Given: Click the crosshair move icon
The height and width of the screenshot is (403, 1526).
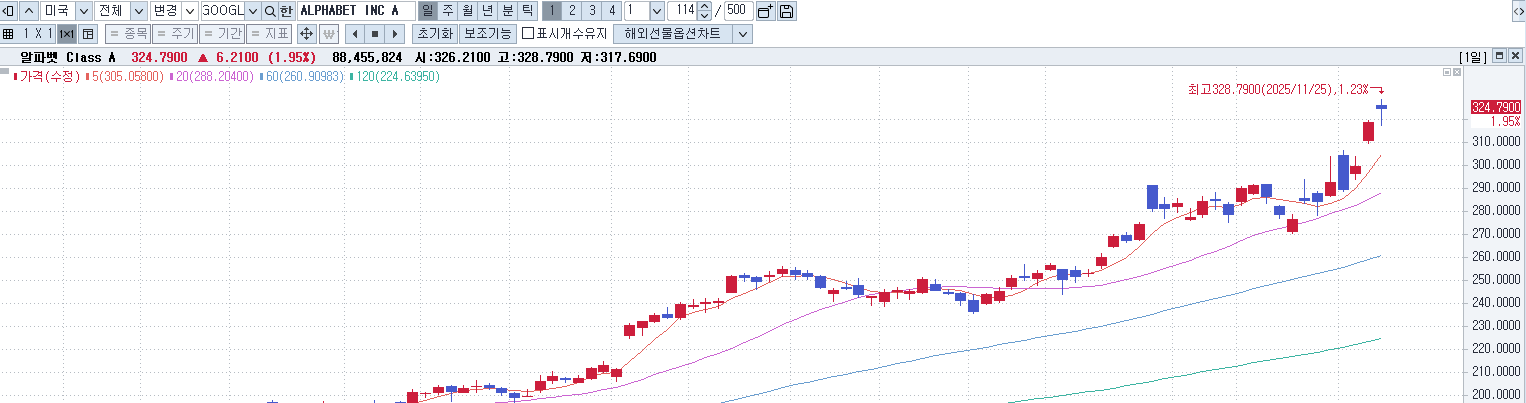Looking at the screenshot, I should coord(307,34).
